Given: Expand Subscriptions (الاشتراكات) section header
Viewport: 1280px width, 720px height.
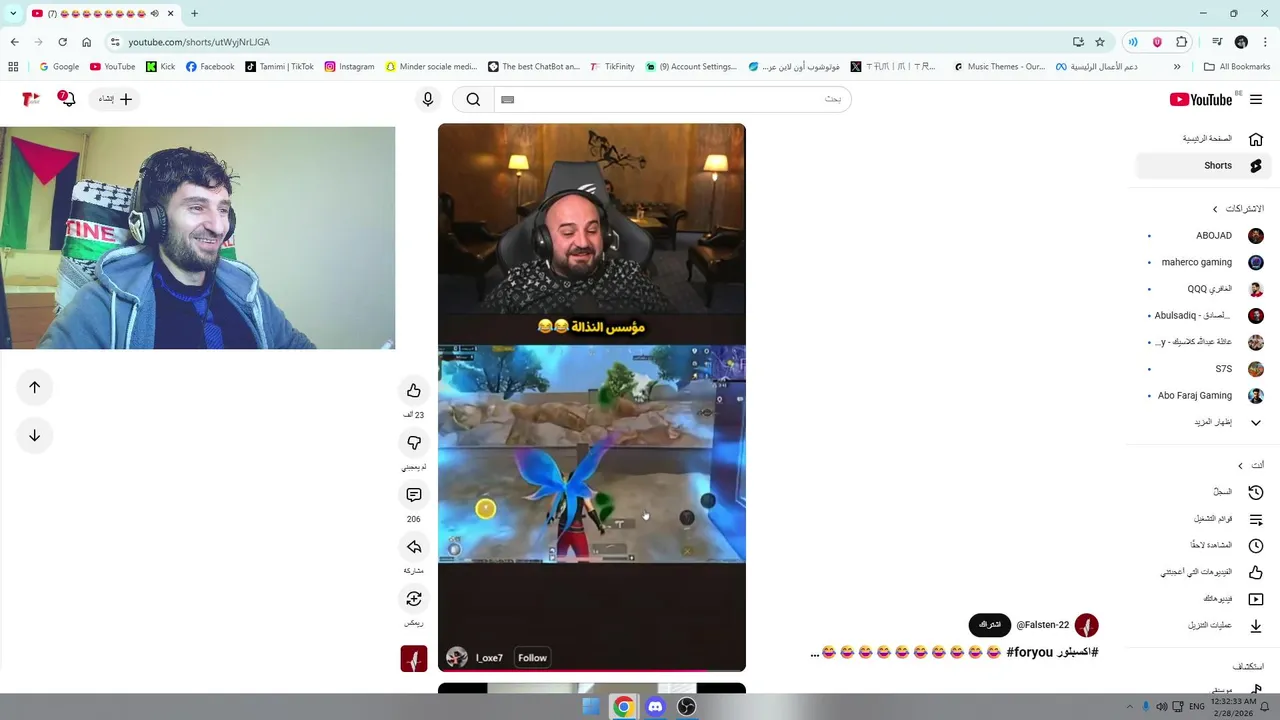Looking at the screenshot, I should coord(1237,209).
